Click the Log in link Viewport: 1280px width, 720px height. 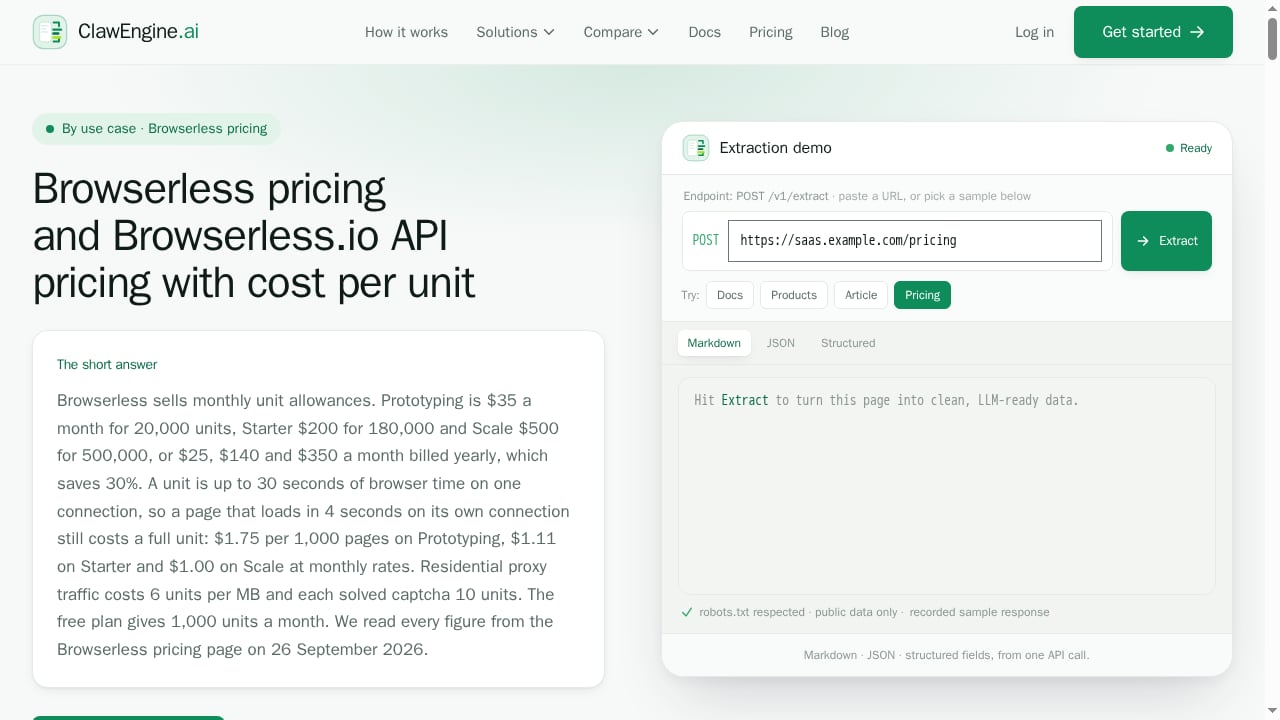pyautogui.click(x=1034, y=32)
